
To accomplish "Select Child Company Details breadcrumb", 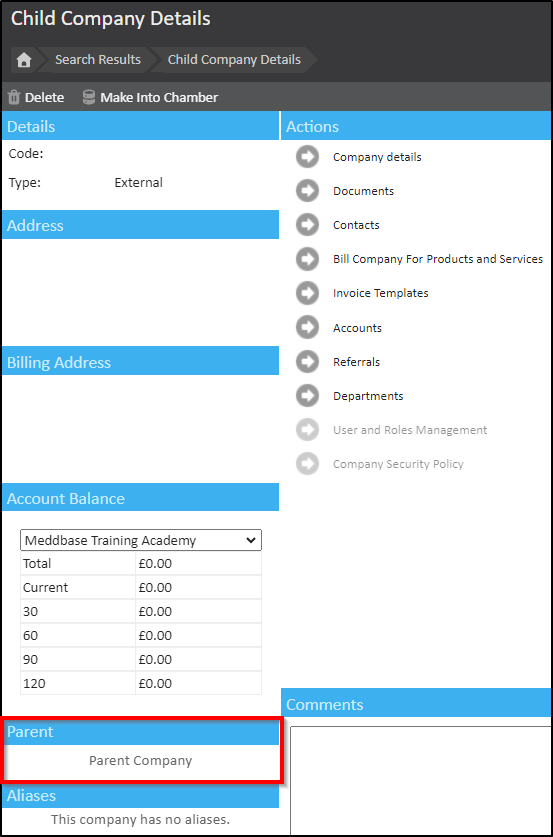I will [x=234, y=60].
